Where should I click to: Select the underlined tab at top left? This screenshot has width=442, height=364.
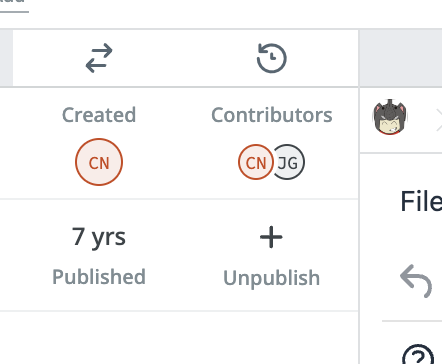(13, 5)
